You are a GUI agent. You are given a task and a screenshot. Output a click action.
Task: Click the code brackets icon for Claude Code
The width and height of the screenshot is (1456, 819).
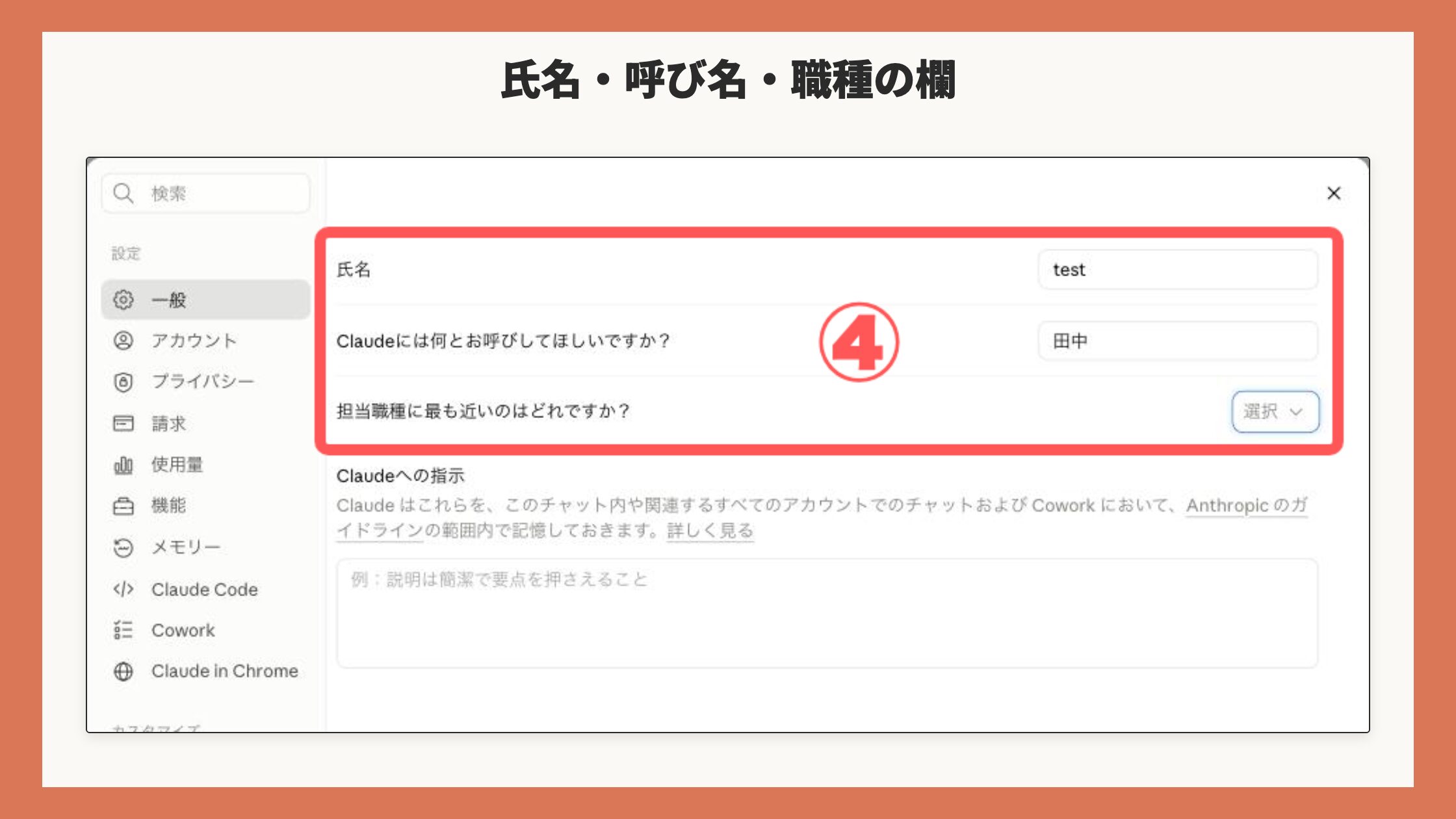[x=123, y=589]
